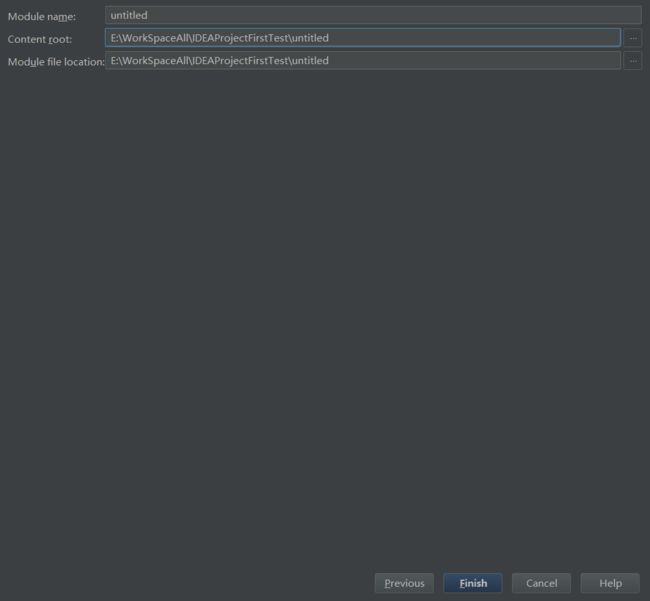Screen dimensions: 650x601
Task: Open browse dialog for Content root
Action: click(633, 38)
